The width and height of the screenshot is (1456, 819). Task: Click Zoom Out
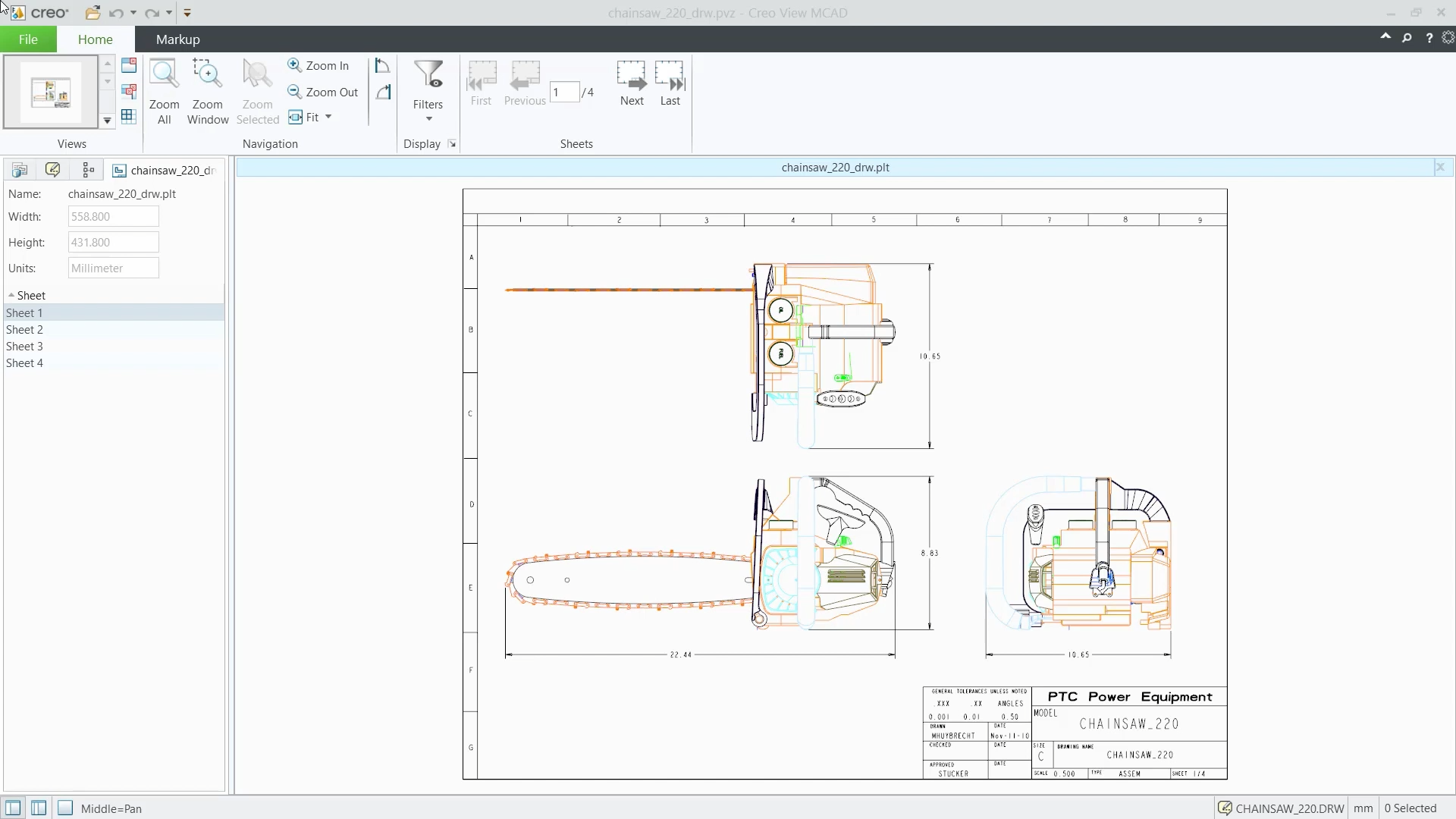click(x=323, y=92)
